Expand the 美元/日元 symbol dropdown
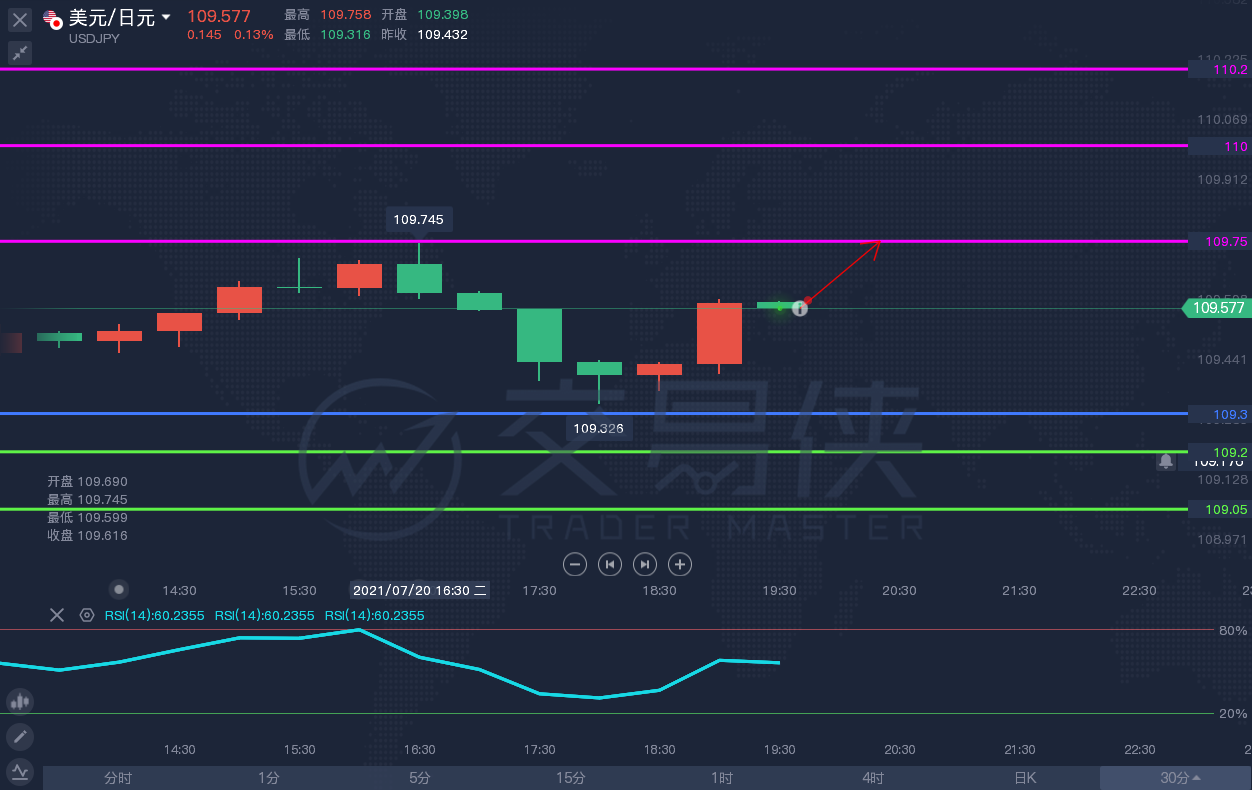This screenshot has width=1252, height=790. [166, 17]
